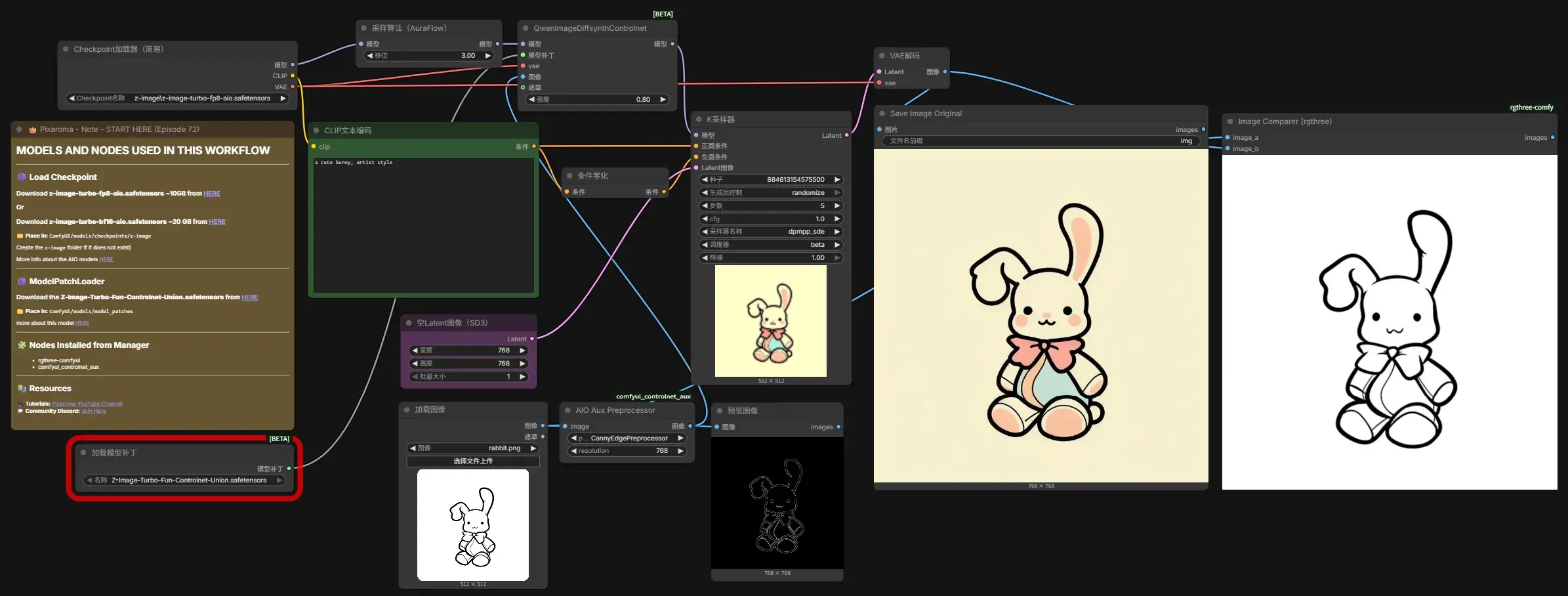Image resolution: width=1568 pixels, height=596 pixels.
Task: Open the Checkpoint名称 model selector
Action: pyautogui.click(x=178, y=98)
